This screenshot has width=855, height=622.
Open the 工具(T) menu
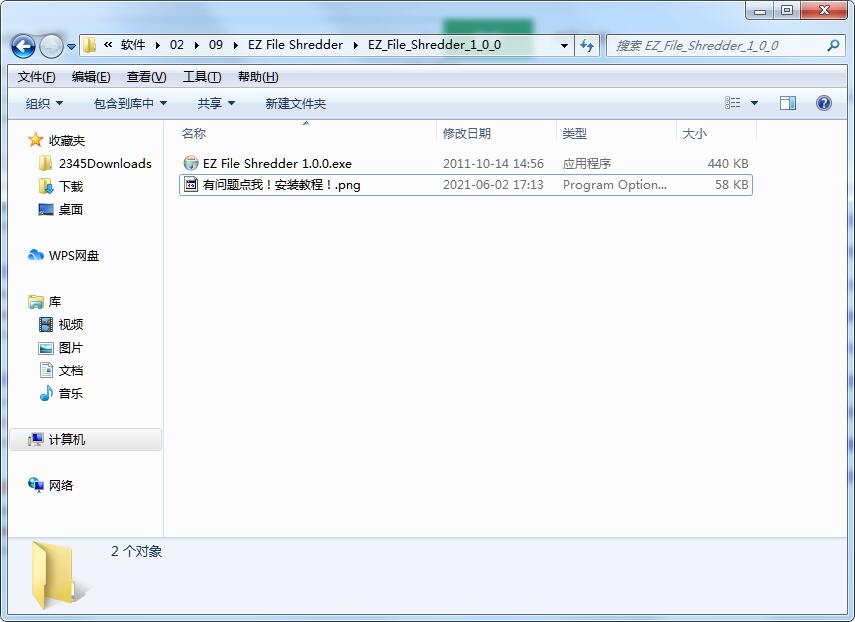(x=202, y=77)
